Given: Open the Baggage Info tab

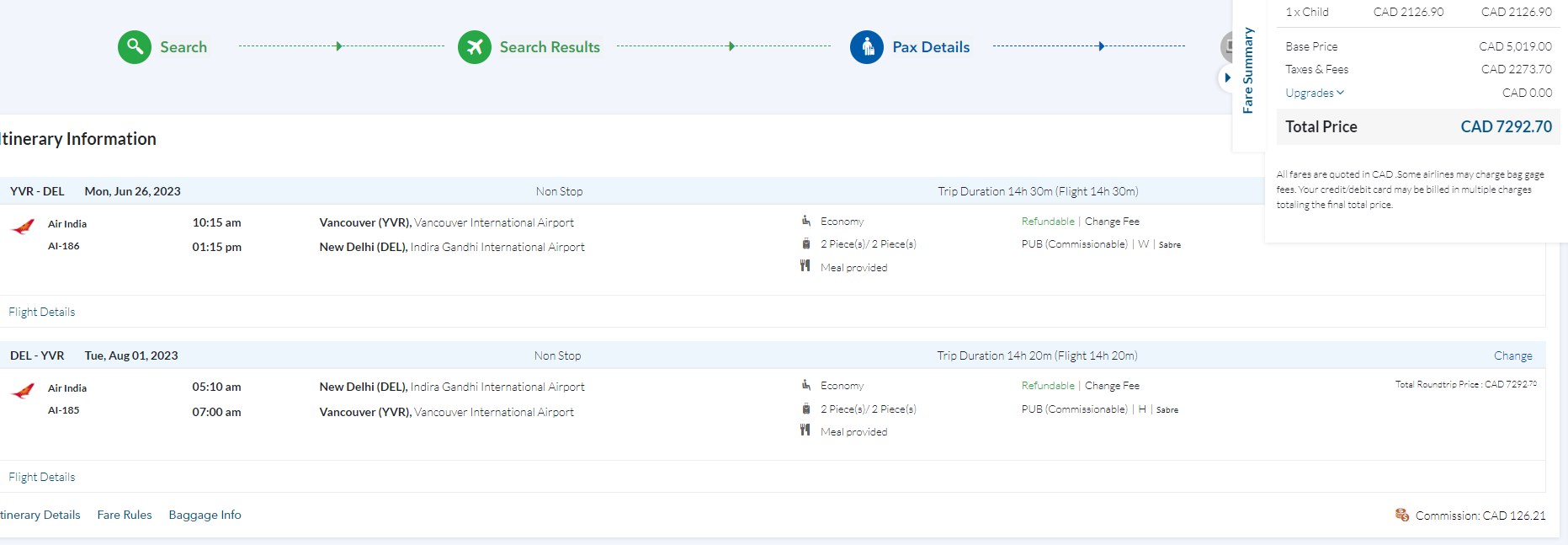Looking at the screenshot, I should coord(205,515).
